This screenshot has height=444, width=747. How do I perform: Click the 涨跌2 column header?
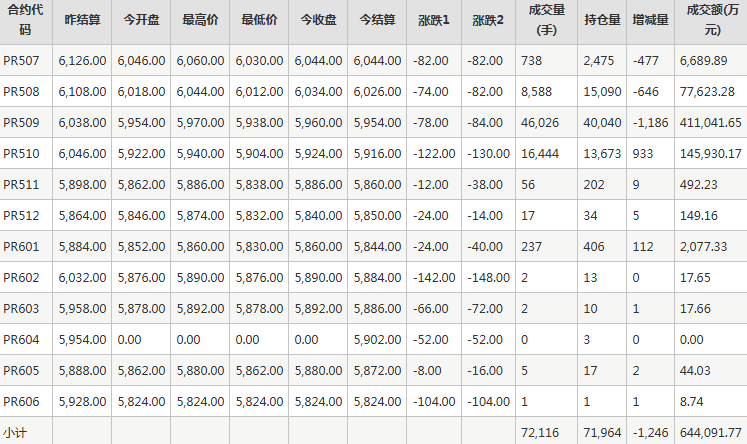pyautogui.click(x=488, y=20)
